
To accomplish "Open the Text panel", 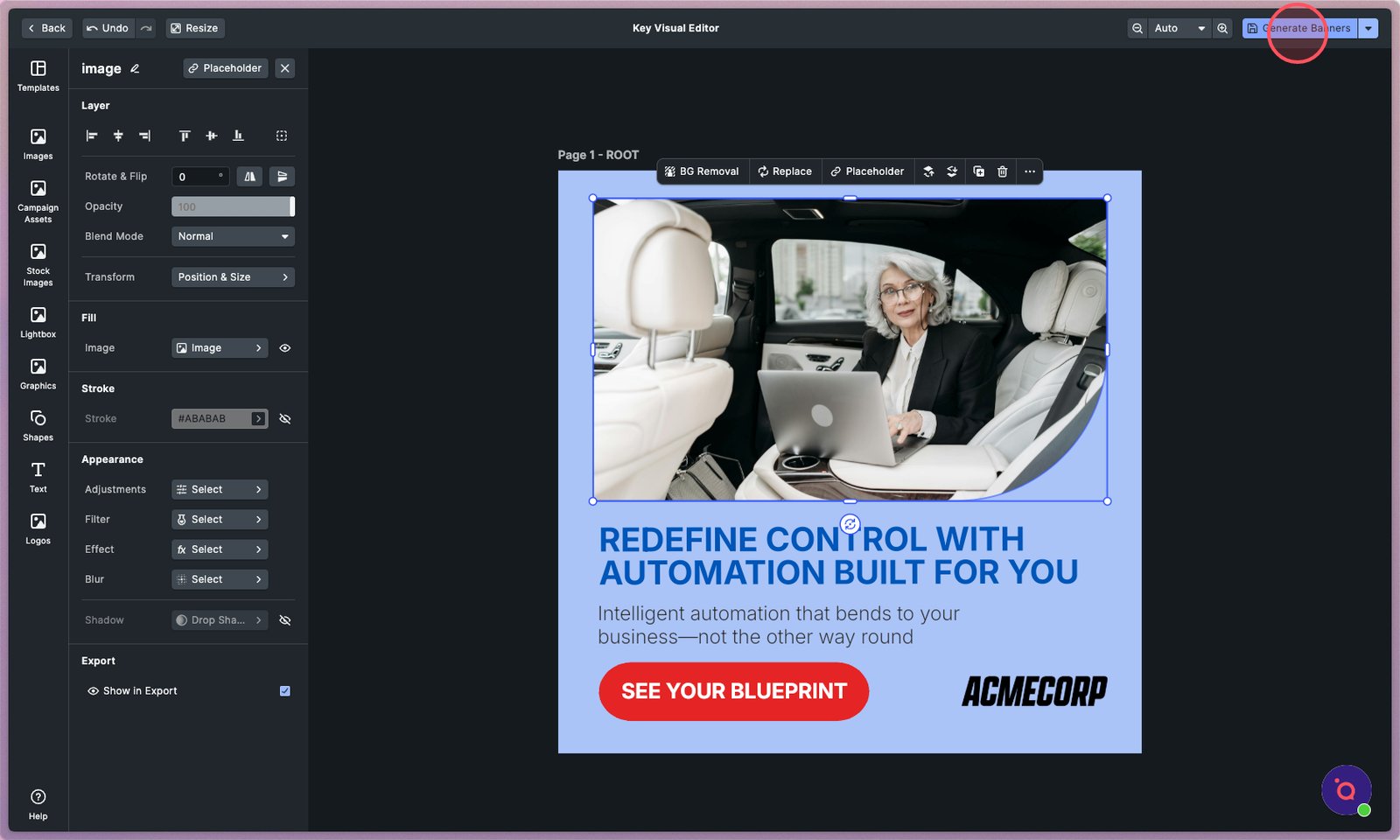I will point(38,477).
